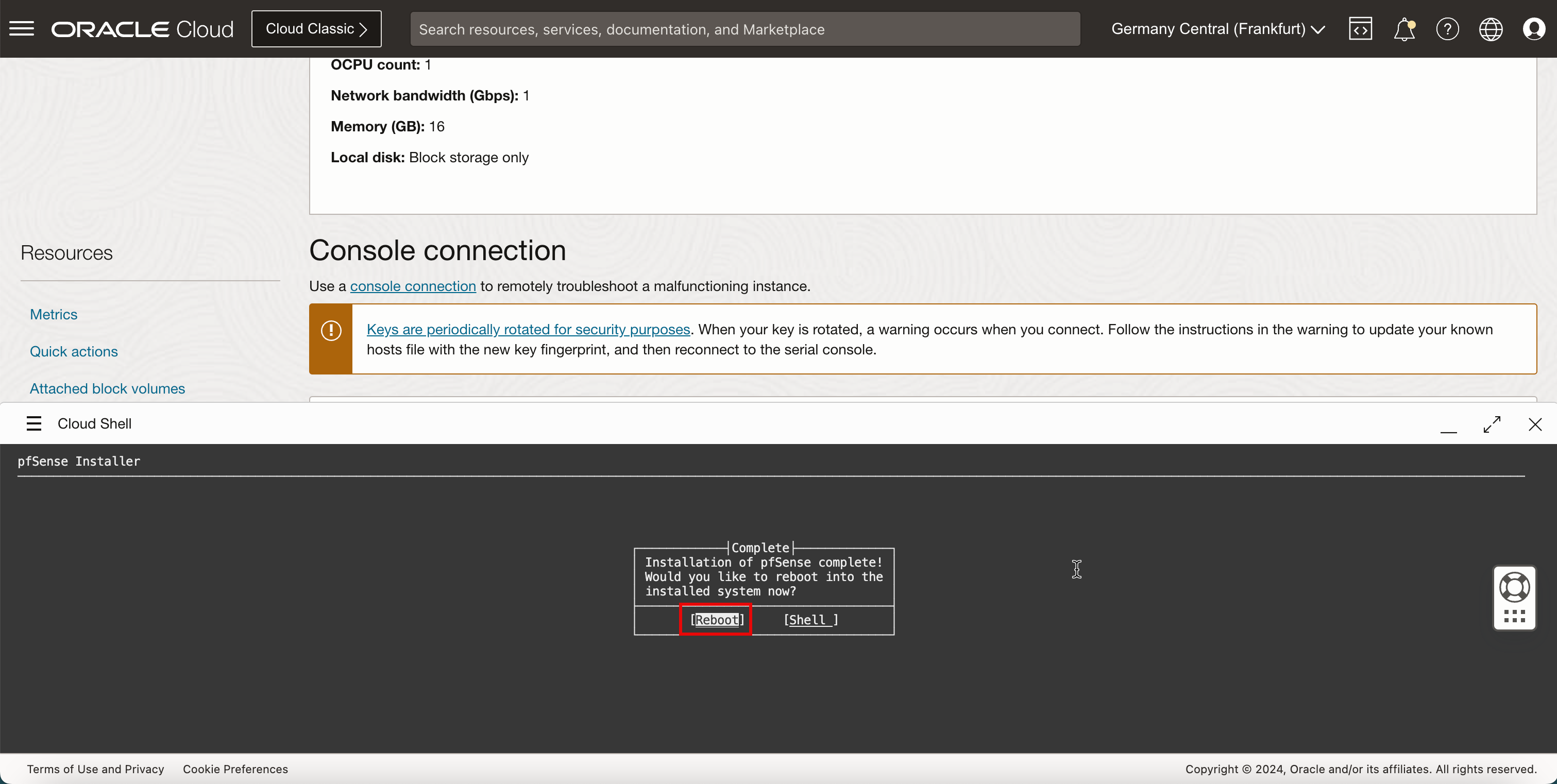This screenshot has height=784, width=1557.
Task: Click the help question mark icon
Action: pyautogui.click(x=1447, y=29)
